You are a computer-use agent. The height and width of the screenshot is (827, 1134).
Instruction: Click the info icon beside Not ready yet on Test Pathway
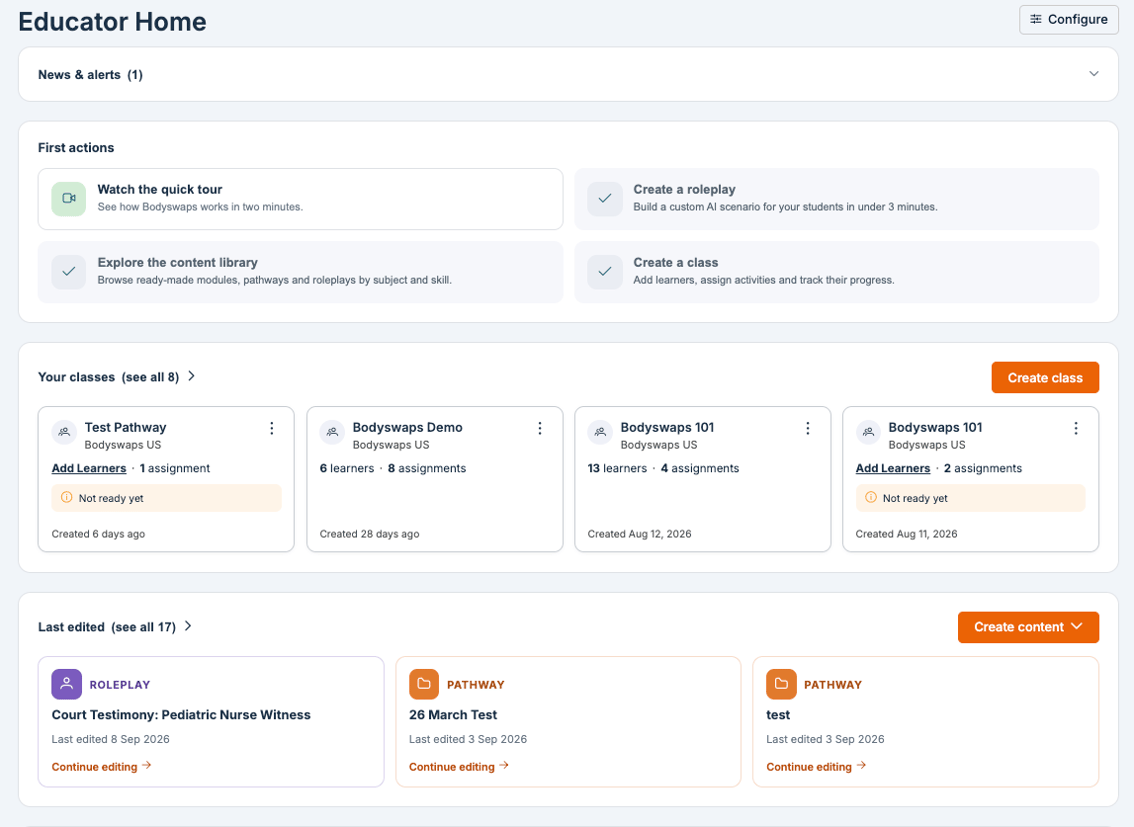click(67, 497)
